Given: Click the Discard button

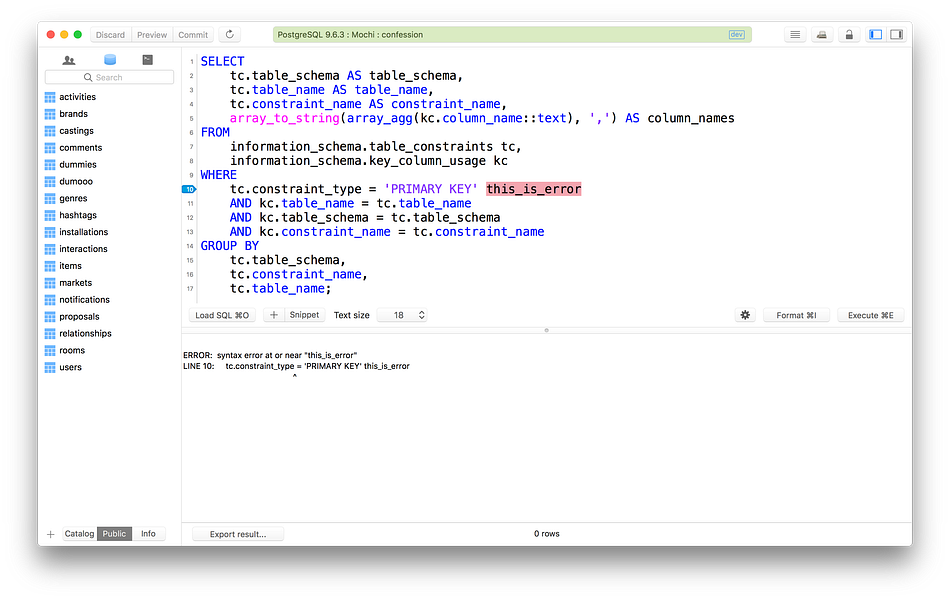Looking at the screenshot, I should [x=110, y=35].
